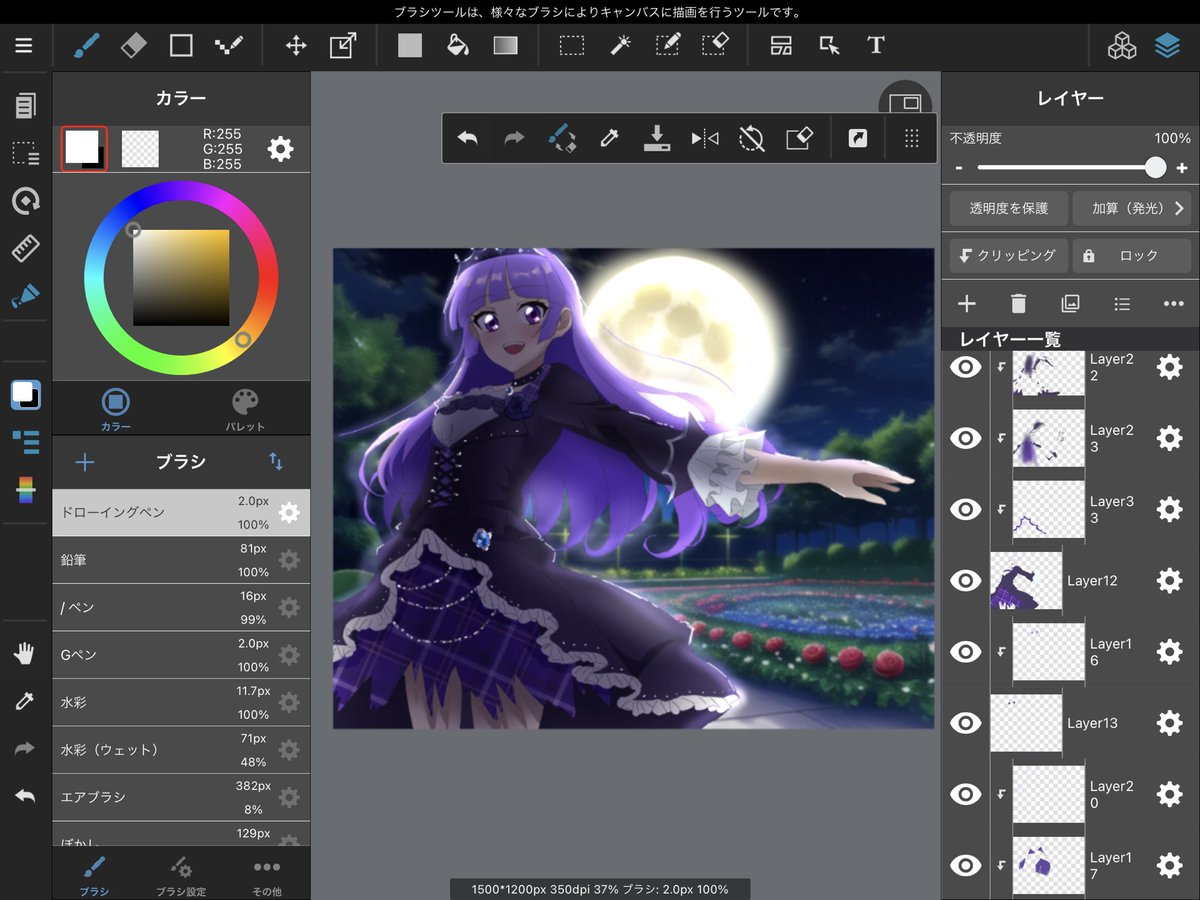Select the Move tool
The width and height of the screenshot is (1200, 900).
pyautogui.click(x=296, y=46)
